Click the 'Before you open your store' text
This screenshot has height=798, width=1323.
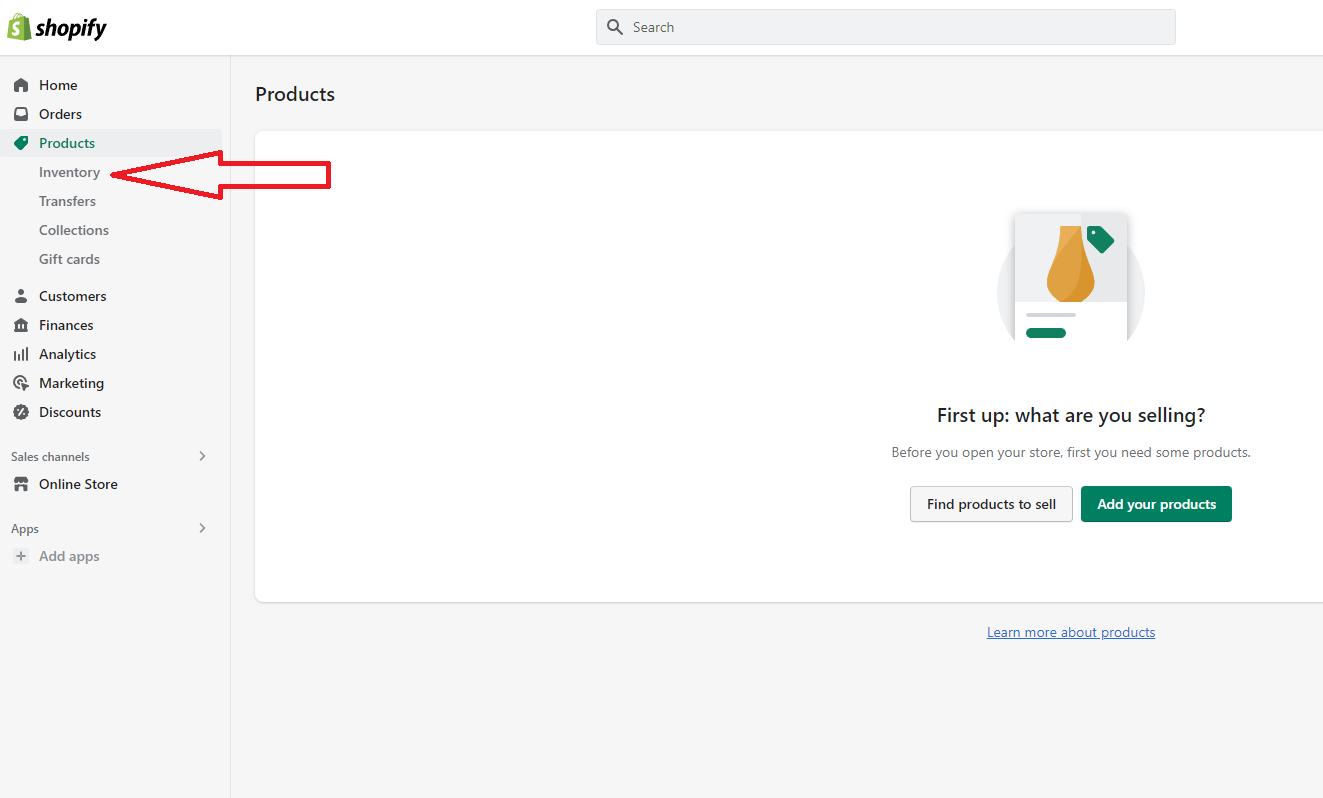[1071, 452]
